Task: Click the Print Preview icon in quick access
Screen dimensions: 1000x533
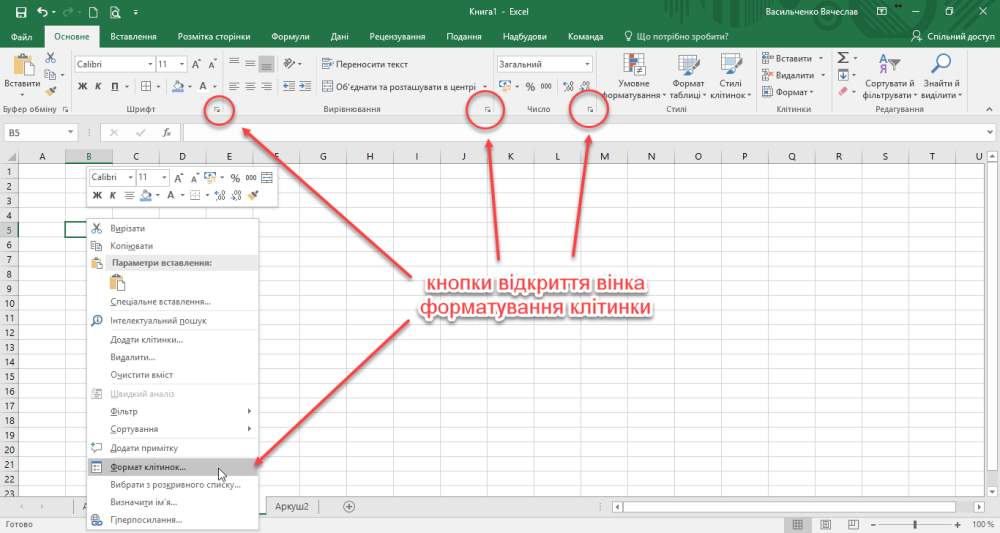Action: tap(115, 12)
